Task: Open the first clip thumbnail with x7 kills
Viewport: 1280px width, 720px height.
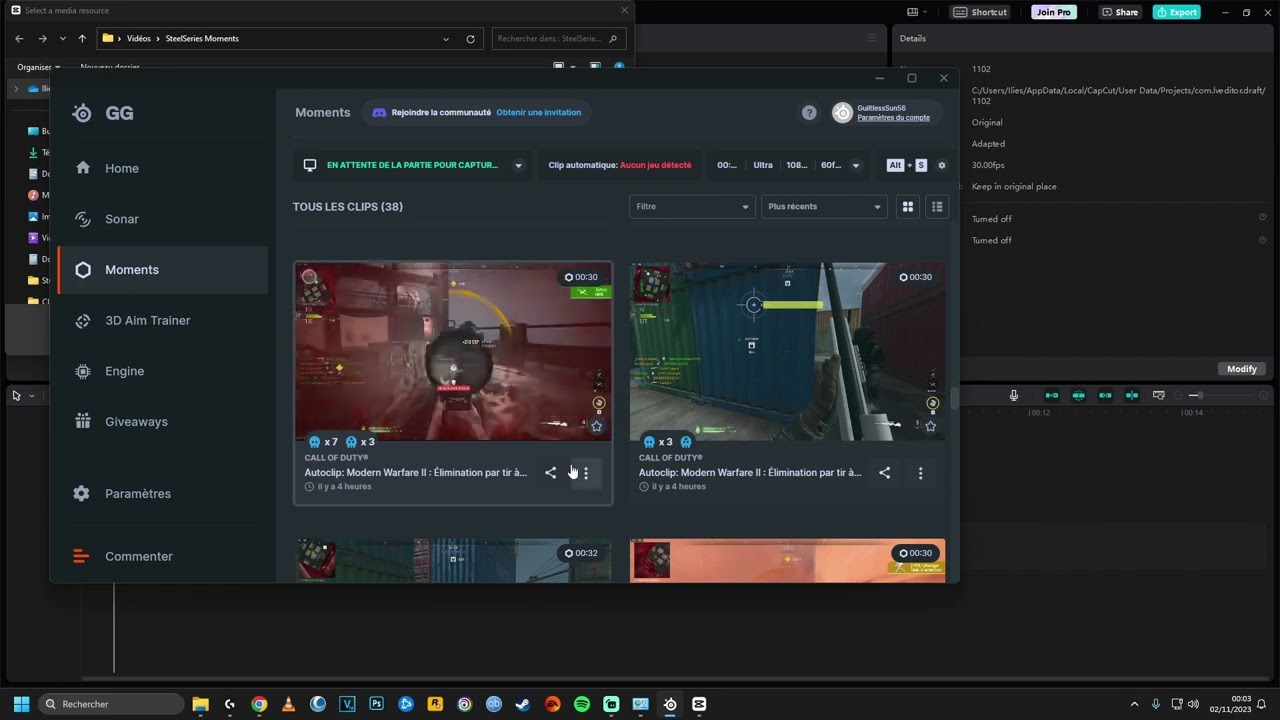Action: pyautogui.click(x=453, y=351)
